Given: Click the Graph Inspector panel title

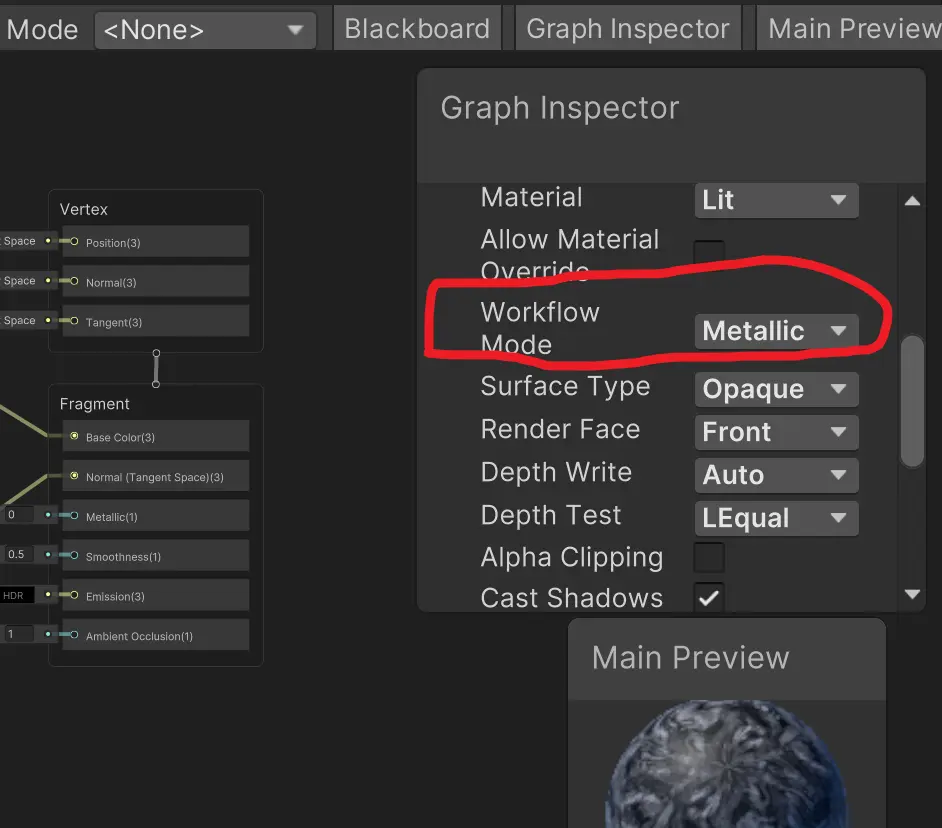Looking at the screenshot, I should pyautogui.click(x=560, y=108).
